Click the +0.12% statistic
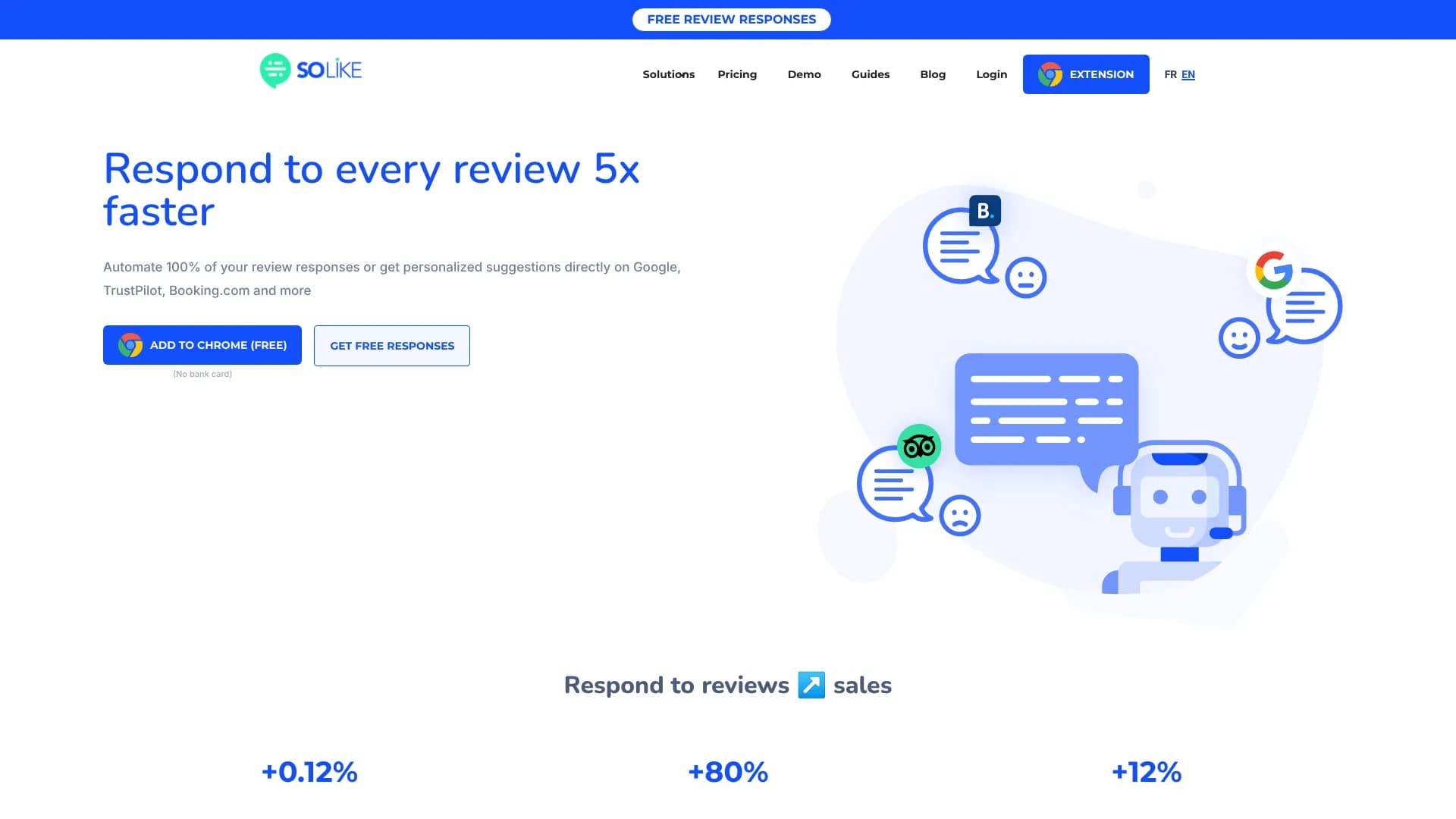 (x=309, y=772)
